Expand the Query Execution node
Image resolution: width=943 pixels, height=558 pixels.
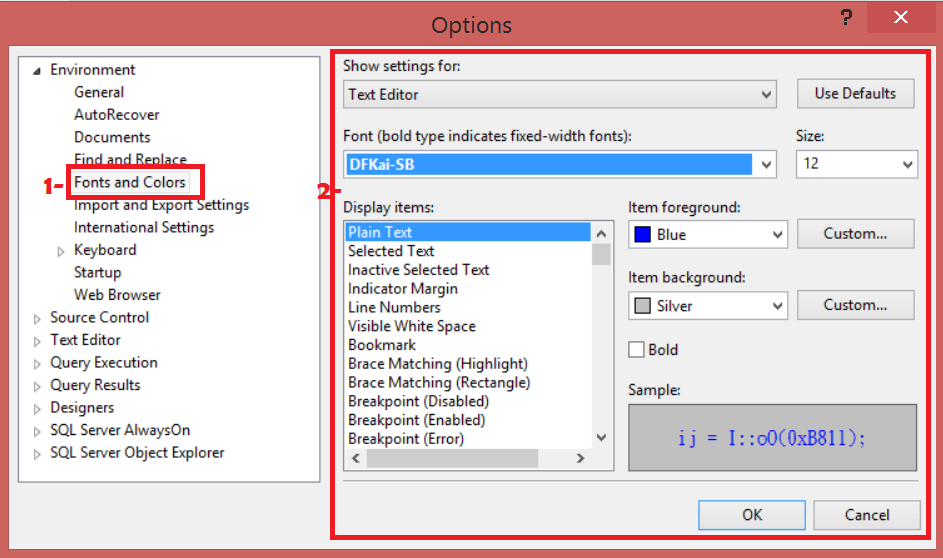[x=37, y=364]
